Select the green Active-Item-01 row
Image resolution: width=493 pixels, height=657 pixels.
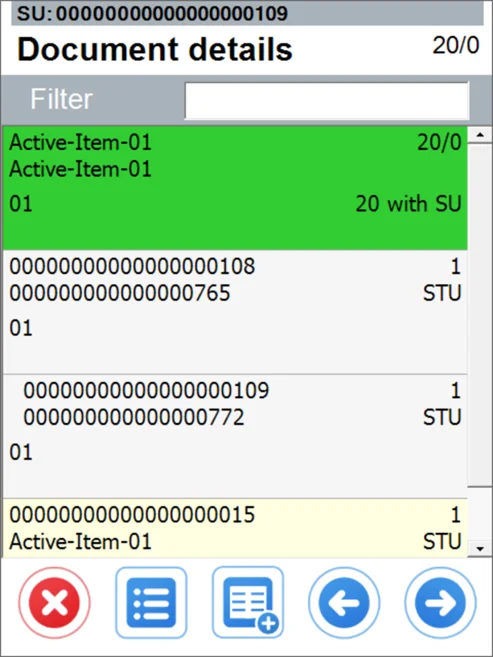[235, 188]
